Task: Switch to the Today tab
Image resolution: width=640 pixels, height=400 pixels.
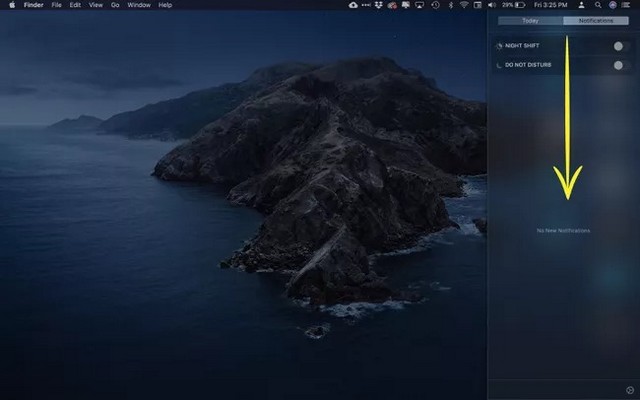Action: click(x=531, y=20)
